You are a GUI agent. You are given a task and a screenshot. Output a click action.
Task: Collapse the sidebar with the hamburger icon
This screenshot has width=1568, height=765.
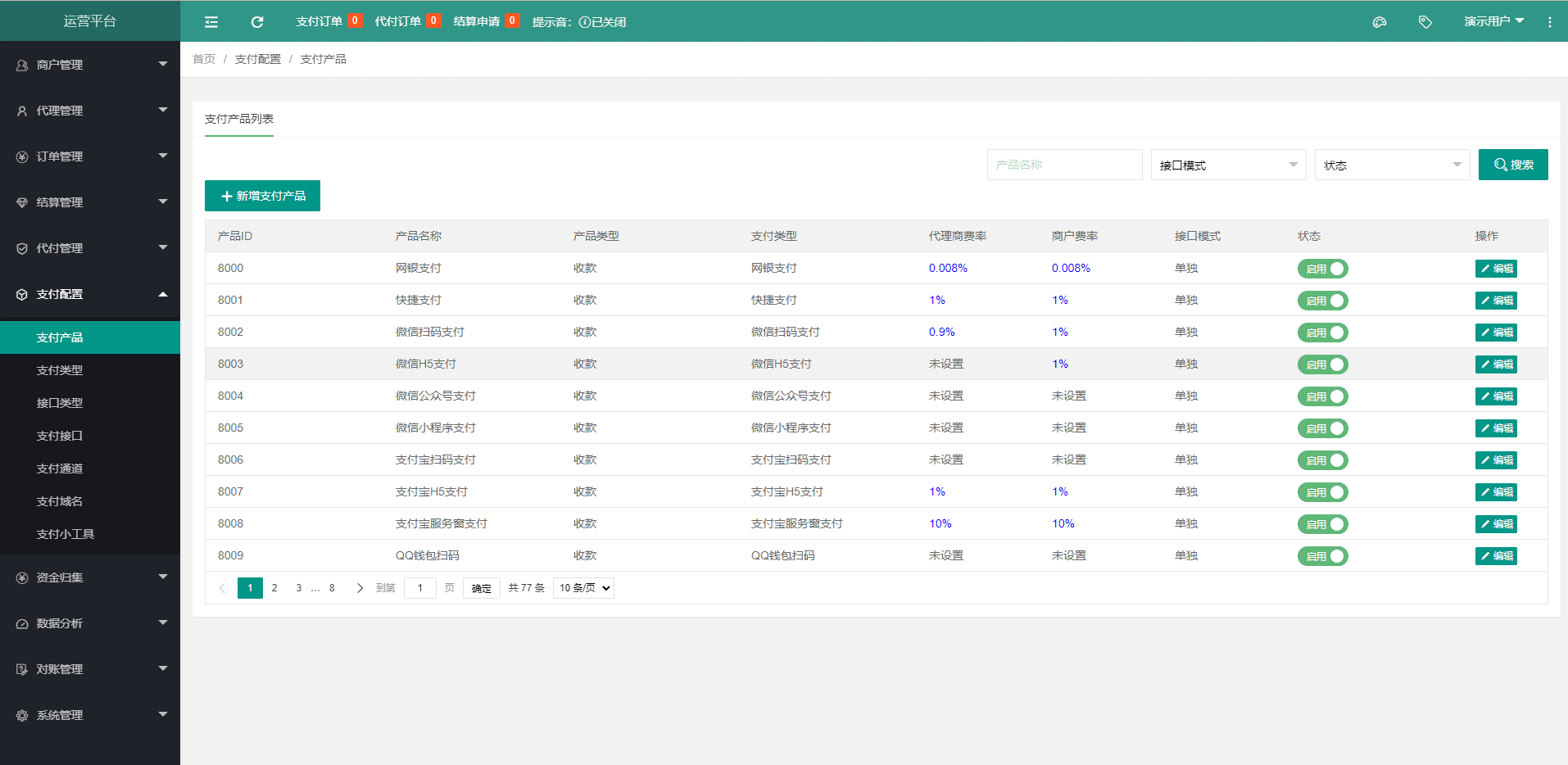(x=211, y=22)
